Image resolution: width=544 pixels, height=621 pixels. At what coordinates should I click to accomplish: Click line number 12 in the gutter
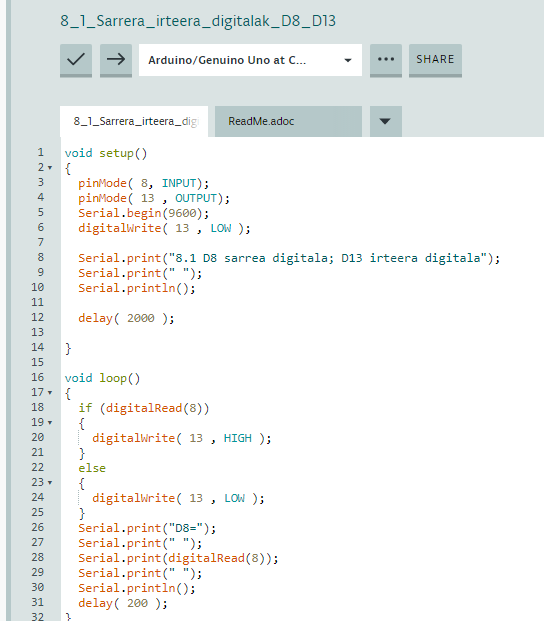tap(38, 318)
